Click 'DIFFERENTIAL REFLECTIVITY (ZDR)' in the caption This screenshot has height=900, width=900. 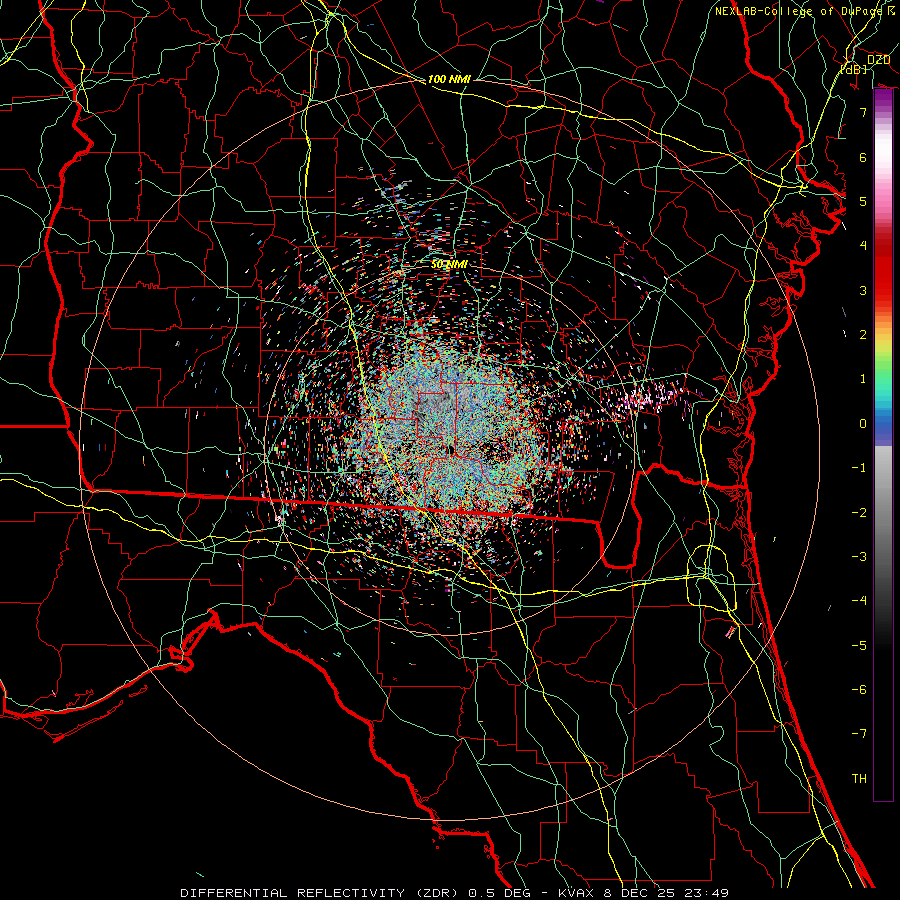(321, 893)
